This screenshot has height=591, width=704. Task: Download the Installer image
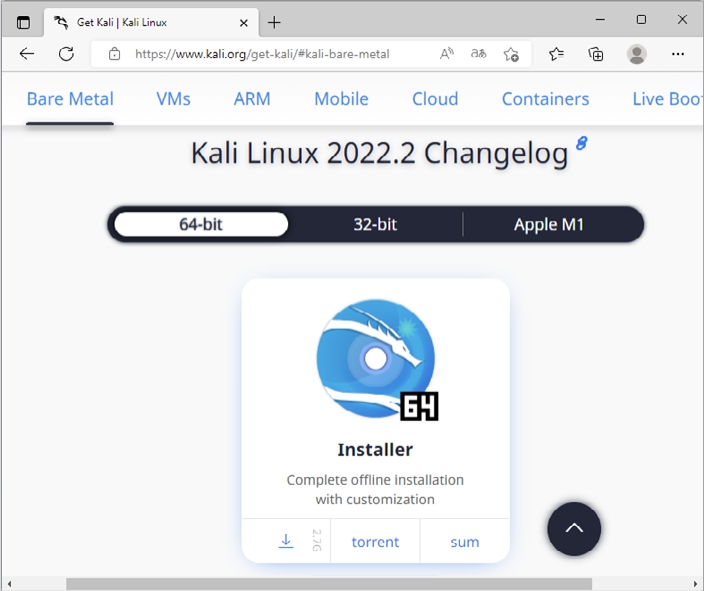click(x=286, y=541)
